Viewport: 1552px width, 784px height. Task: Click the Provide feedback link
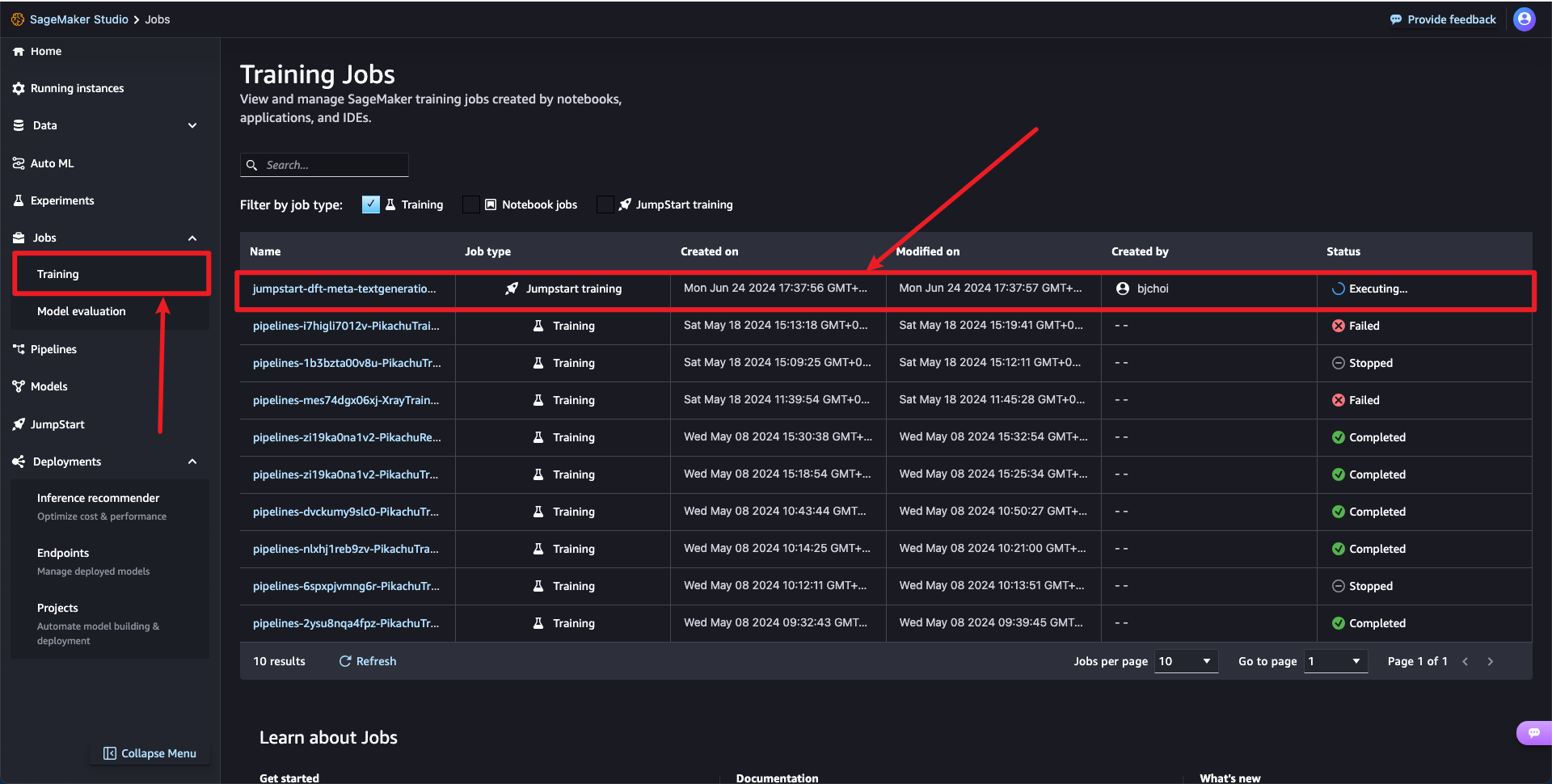click(x=1452, y=19)
